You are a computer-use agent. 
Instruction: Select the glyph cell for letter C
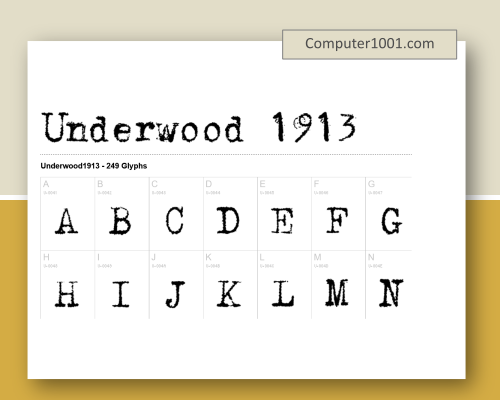click(176, 214)
